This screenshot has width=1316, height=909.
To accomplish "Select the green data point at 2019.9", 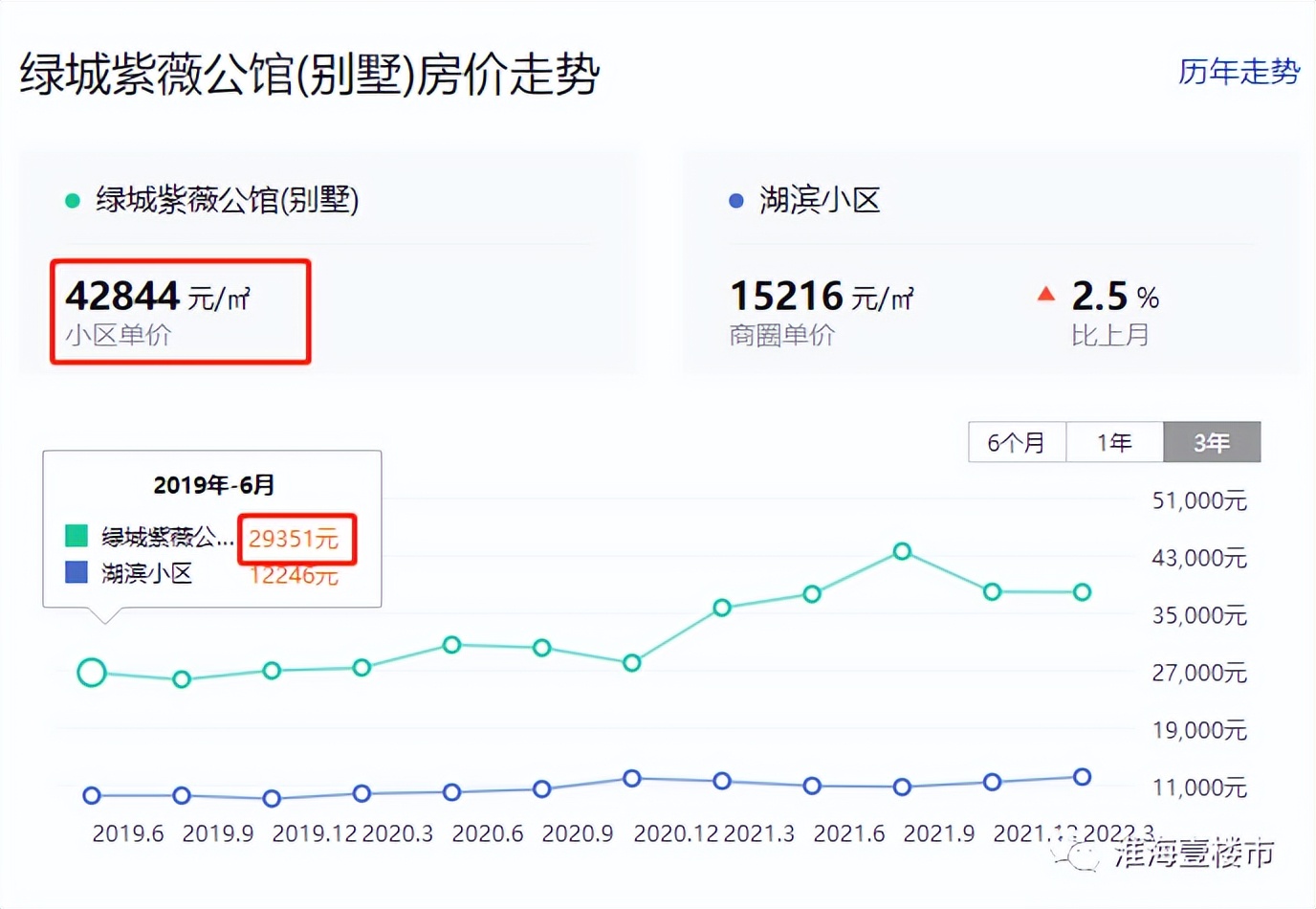I will click(182, 679).
